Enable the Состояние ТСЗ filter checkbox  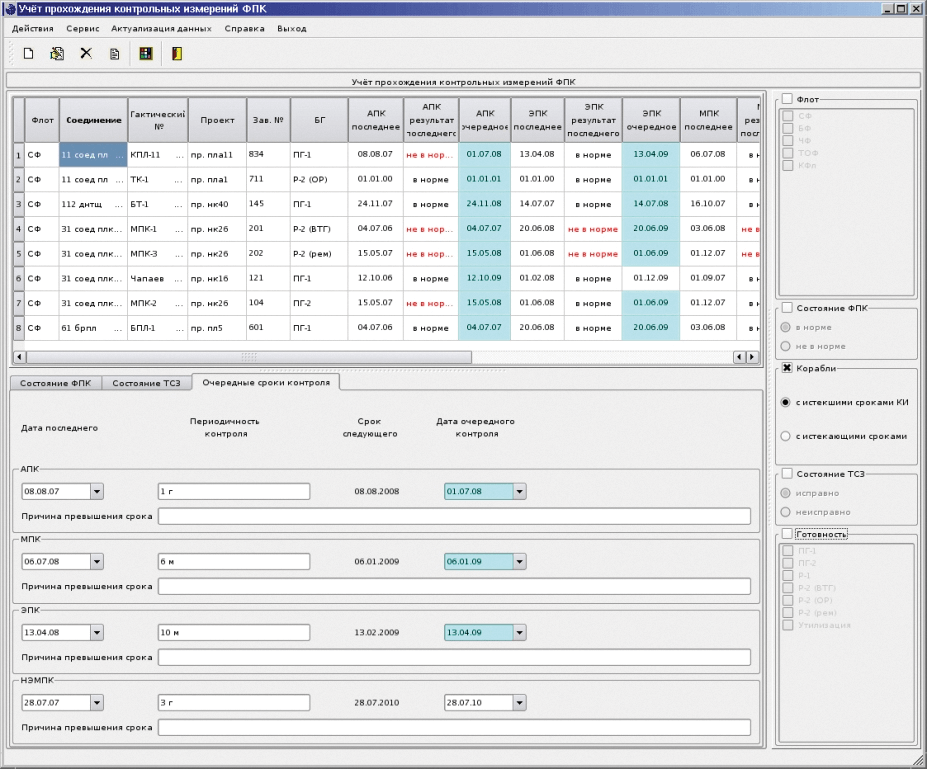pyautogui.click(x=787, y=473)
